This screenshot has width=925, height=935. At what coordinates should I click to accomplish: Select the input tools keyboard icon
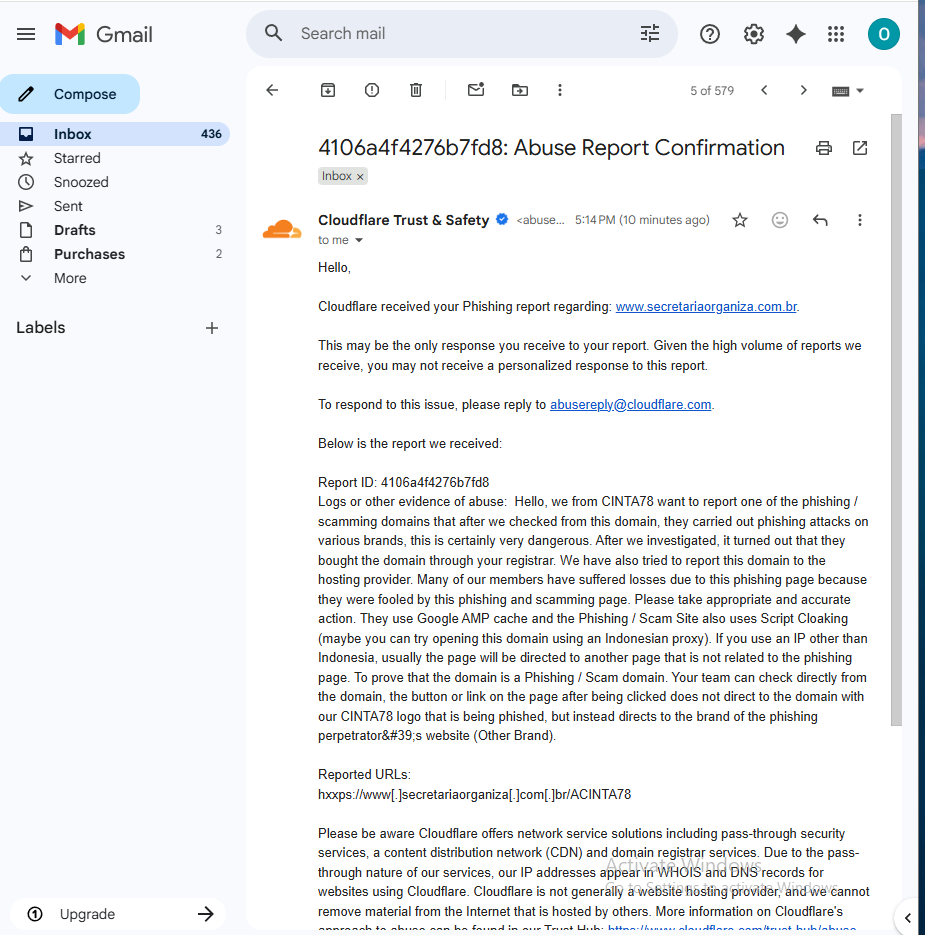(840, 91)
